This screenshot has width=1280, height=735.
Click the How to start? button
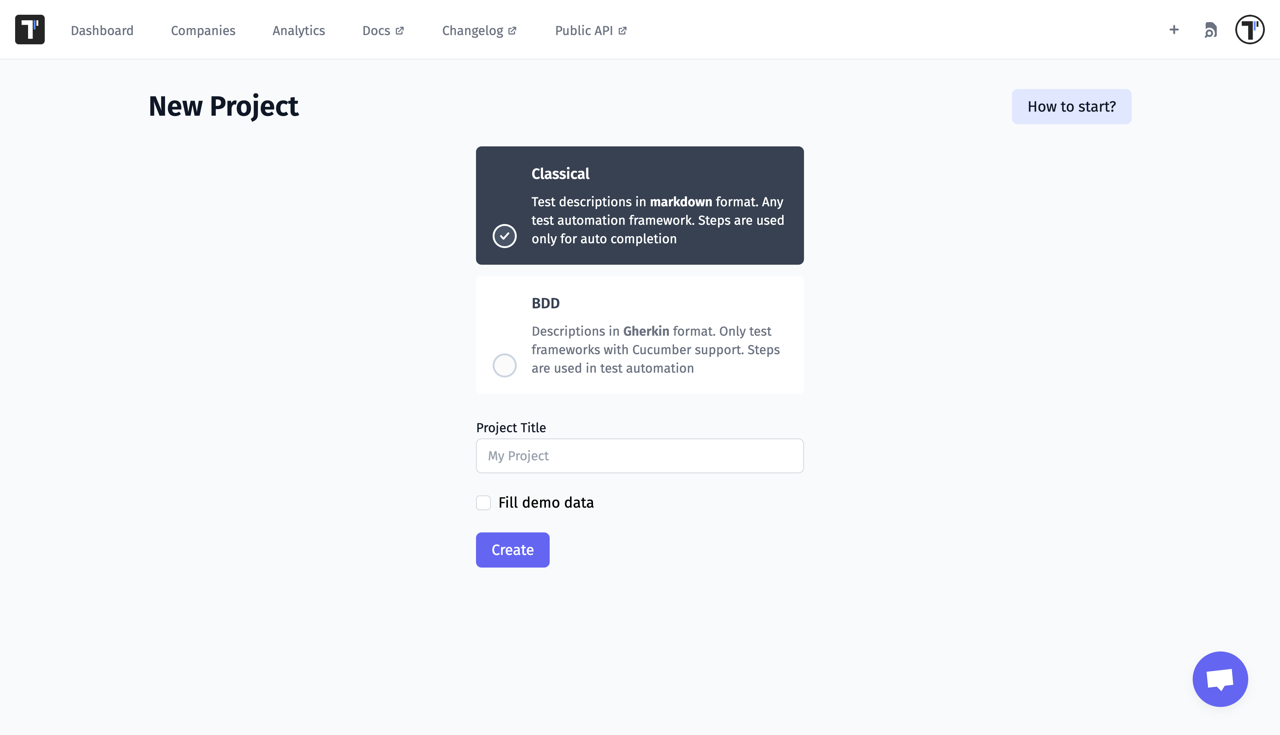tap(1071, 106)
